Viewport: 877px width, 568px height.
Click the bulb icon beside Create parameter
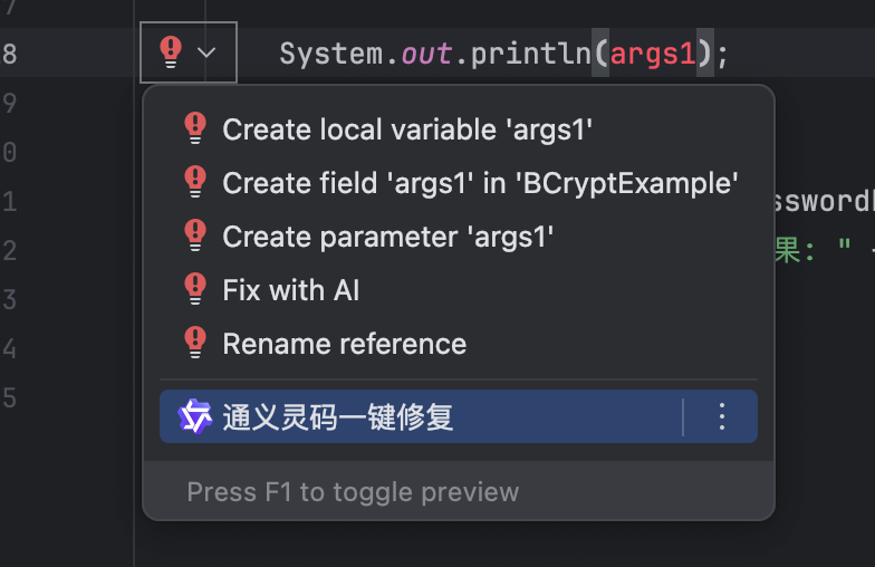pyautogui.click(x=195, y=235)
